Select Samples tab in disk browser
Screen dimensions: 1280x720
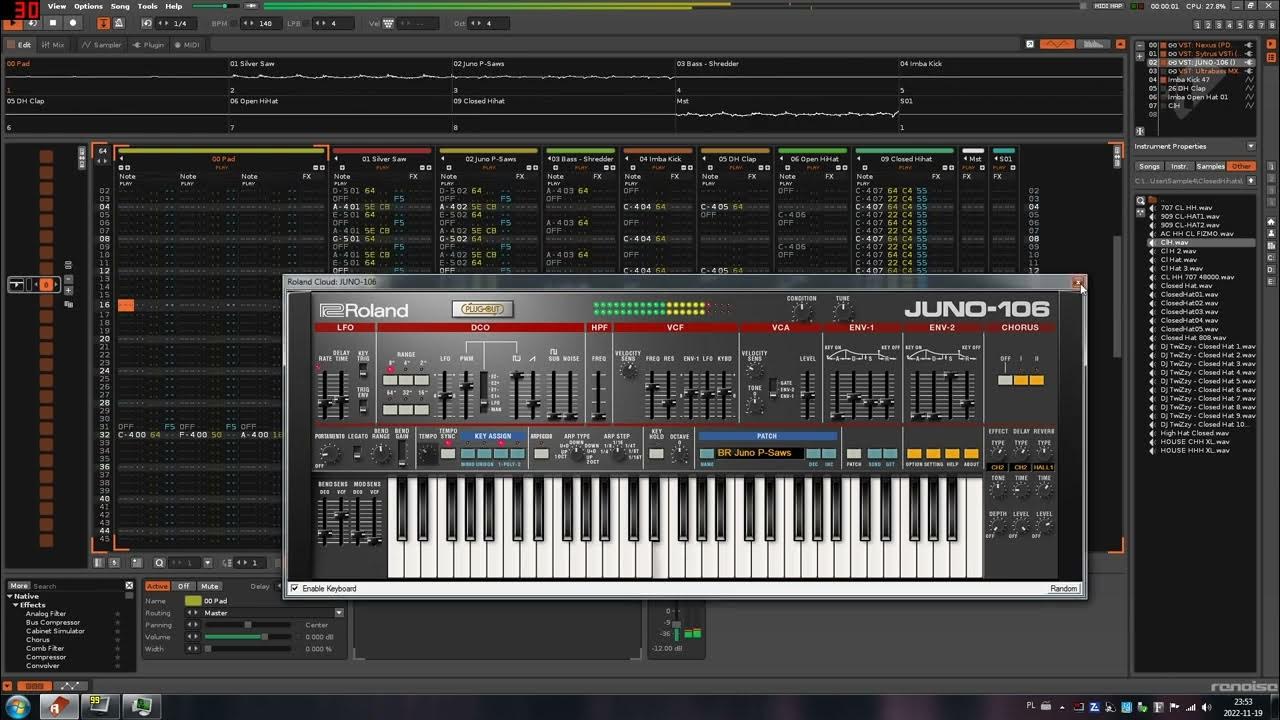[x=1211, y=166]
